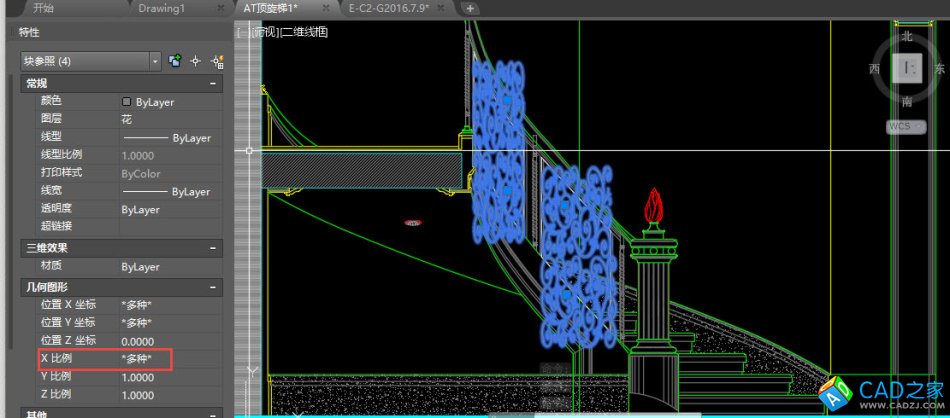Switch to the E-C2-G2016.7.9 tab
This screenshot has height=418, width=950.
pyautogui.click(x=388, y=8)
